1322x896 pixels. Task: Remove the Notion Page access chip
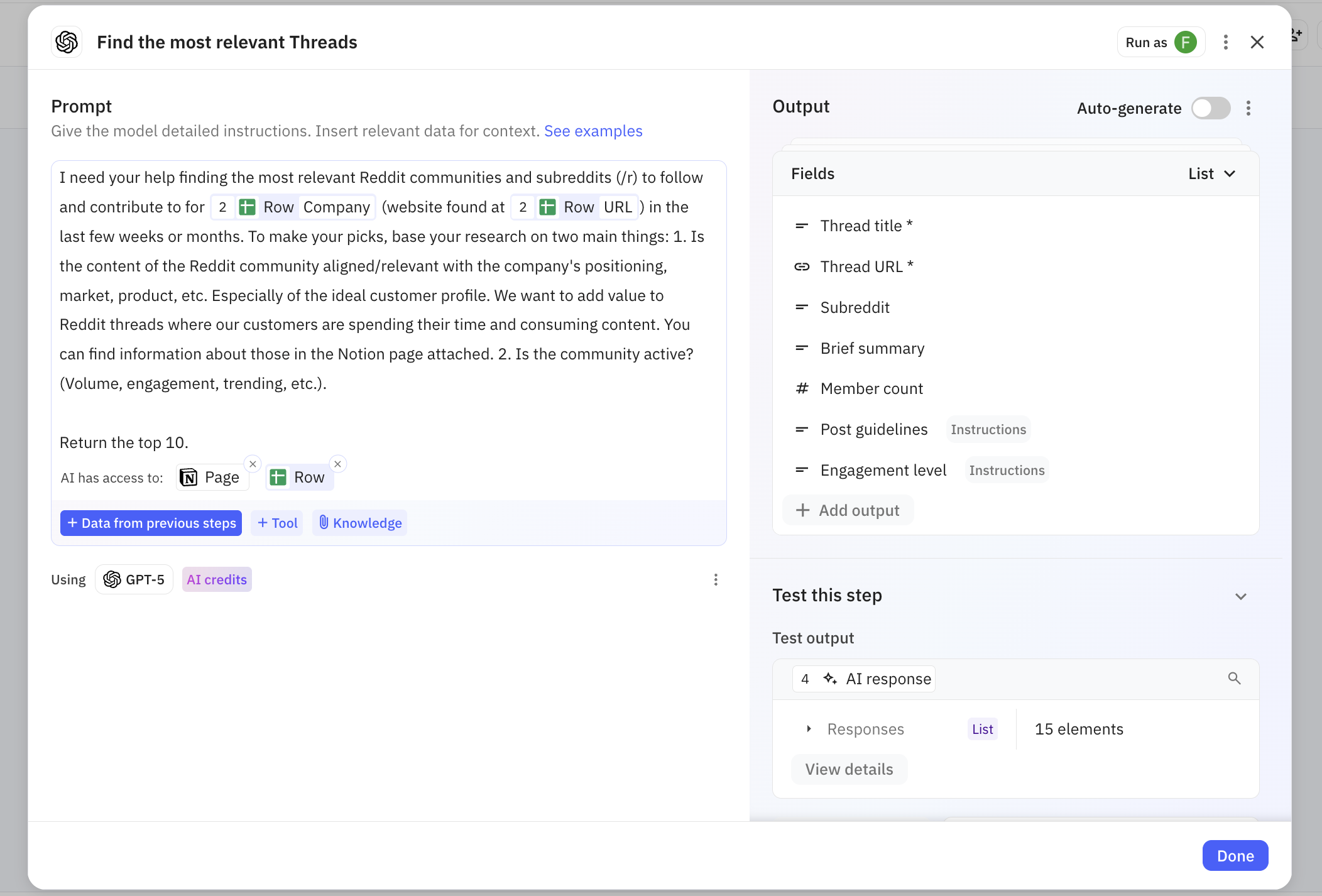coord(253,464)
